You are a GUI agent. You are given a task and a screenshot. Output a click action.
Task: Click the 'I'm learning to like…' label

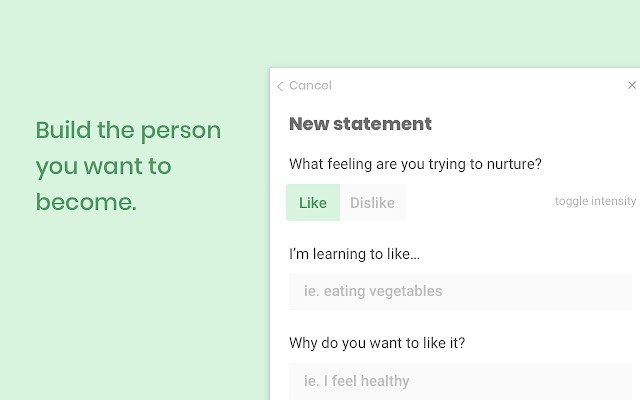[354, 254]
